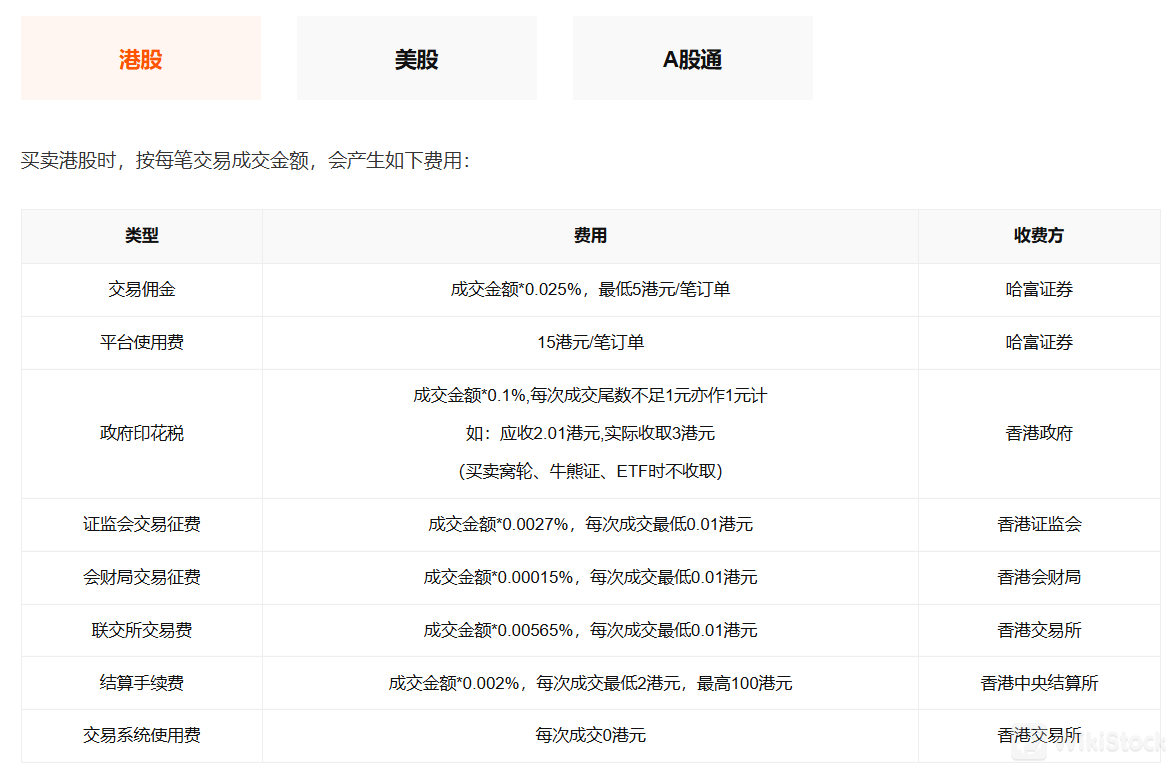This screenshot has width=1176, height=777.
Task: Select the 政府印花税 row label
Action: tap(140, 433)
